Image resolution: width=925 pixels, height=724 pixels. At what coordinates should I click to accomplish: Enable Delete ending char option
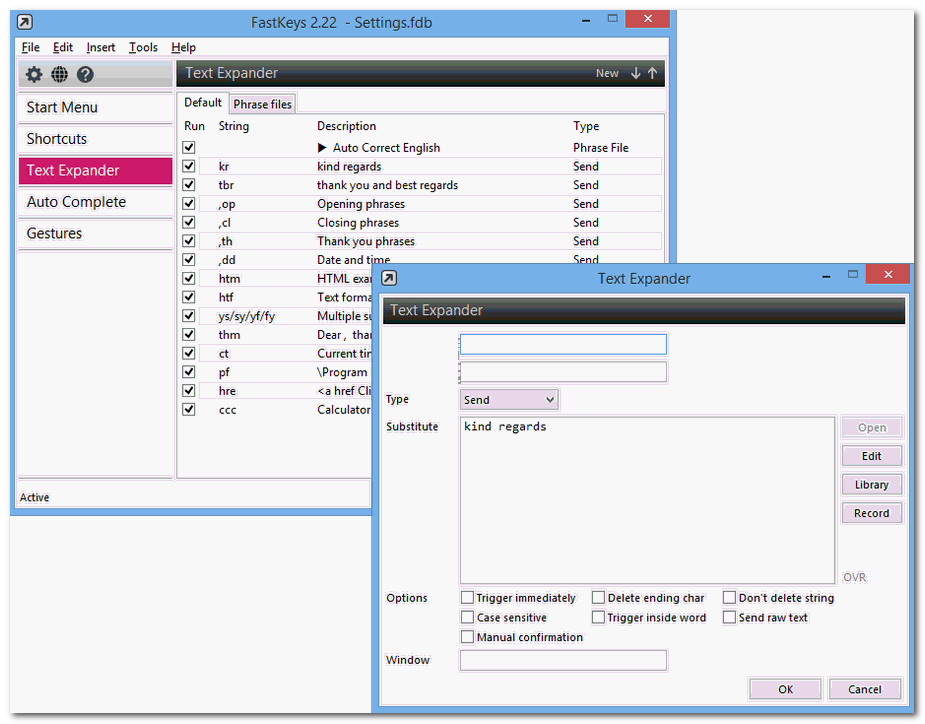(x=598, y=598)
